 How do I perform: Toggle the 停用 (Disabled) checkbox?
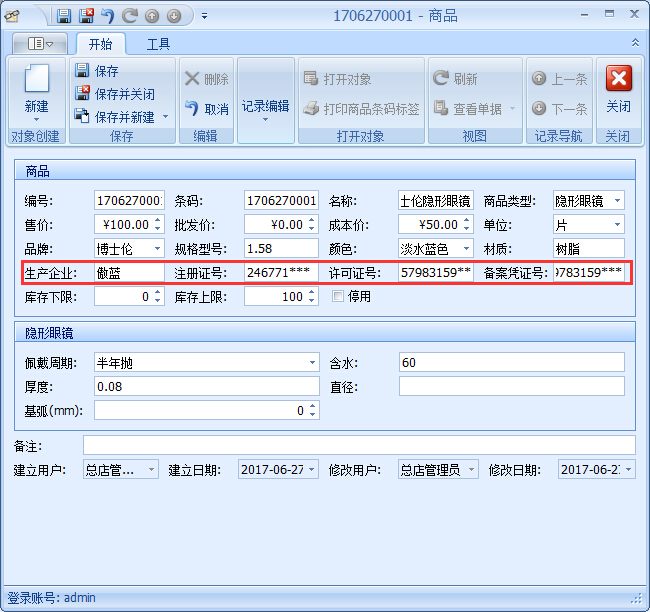tap(338, 297)
